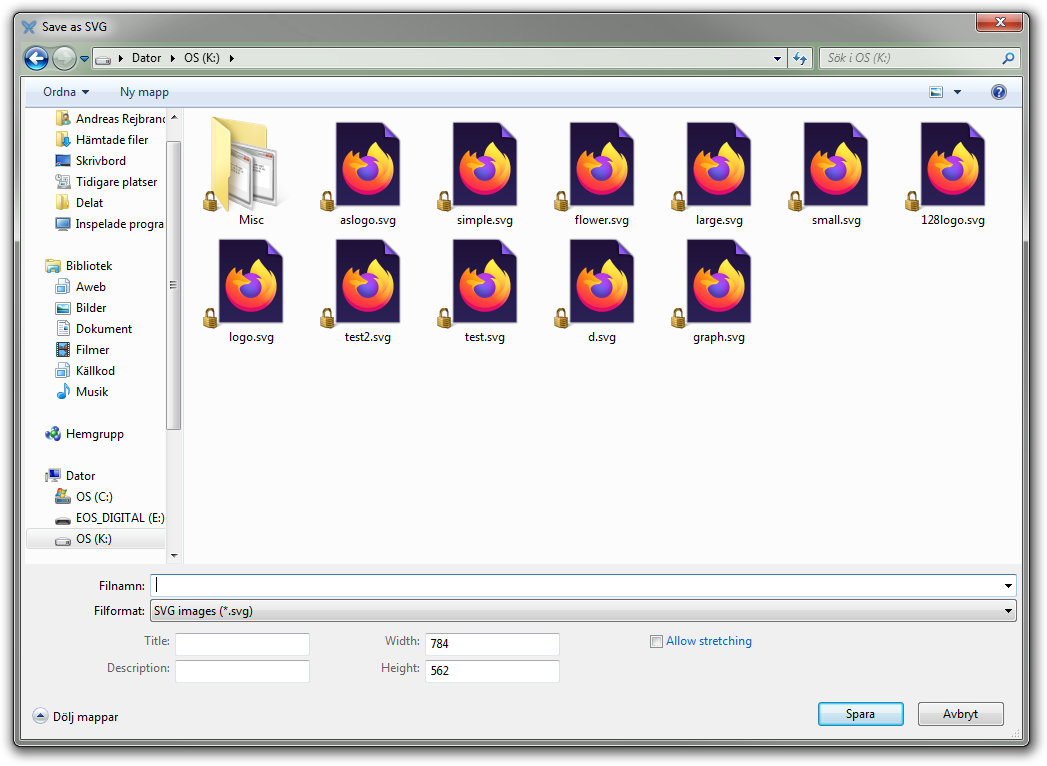This screenshot has height=766, width=1047.
Task: Open the view options dropdown arrow
Action: click(x=957, y=92)
